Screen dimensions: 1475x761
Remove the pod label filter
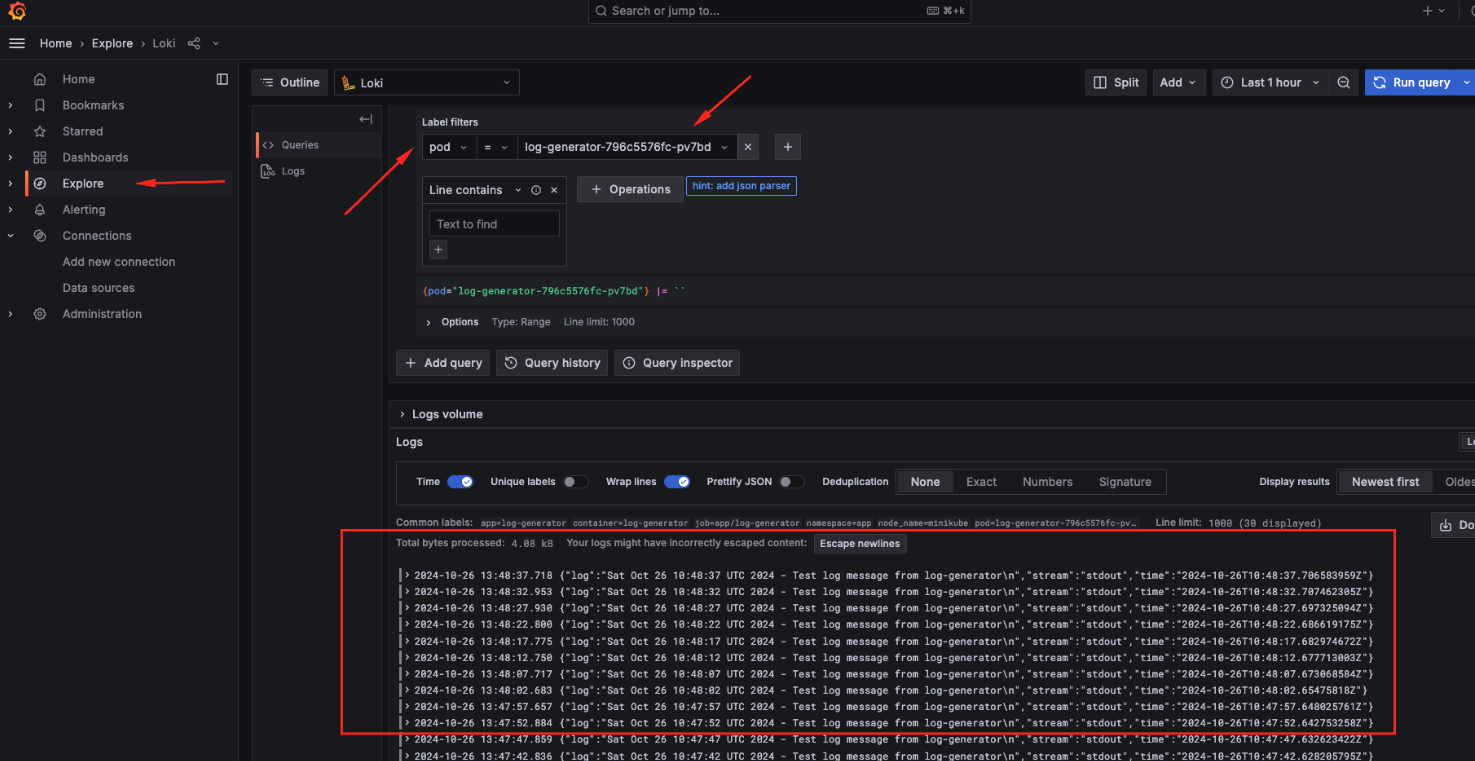tap(747, 147)
